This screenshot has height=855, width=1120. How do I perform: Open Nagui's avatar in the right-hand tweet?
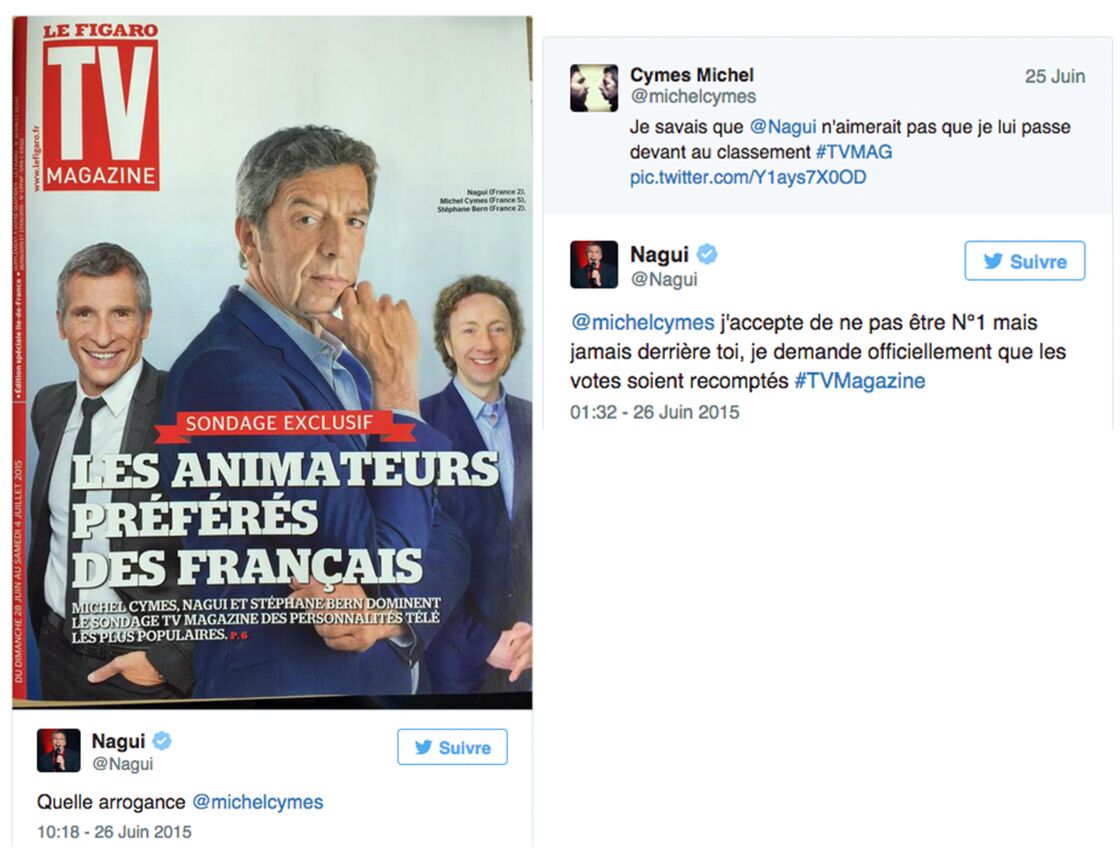click(x=594, y=264)
